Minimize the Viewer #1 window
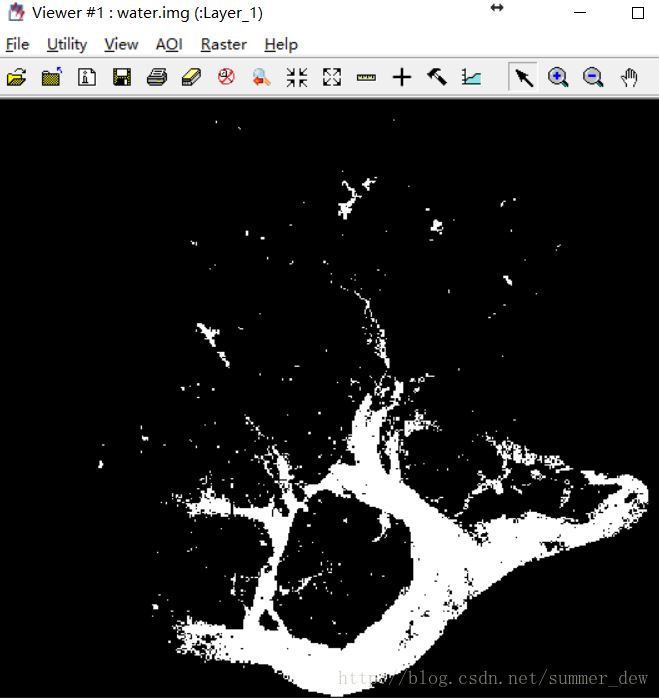 pos(580,12)
